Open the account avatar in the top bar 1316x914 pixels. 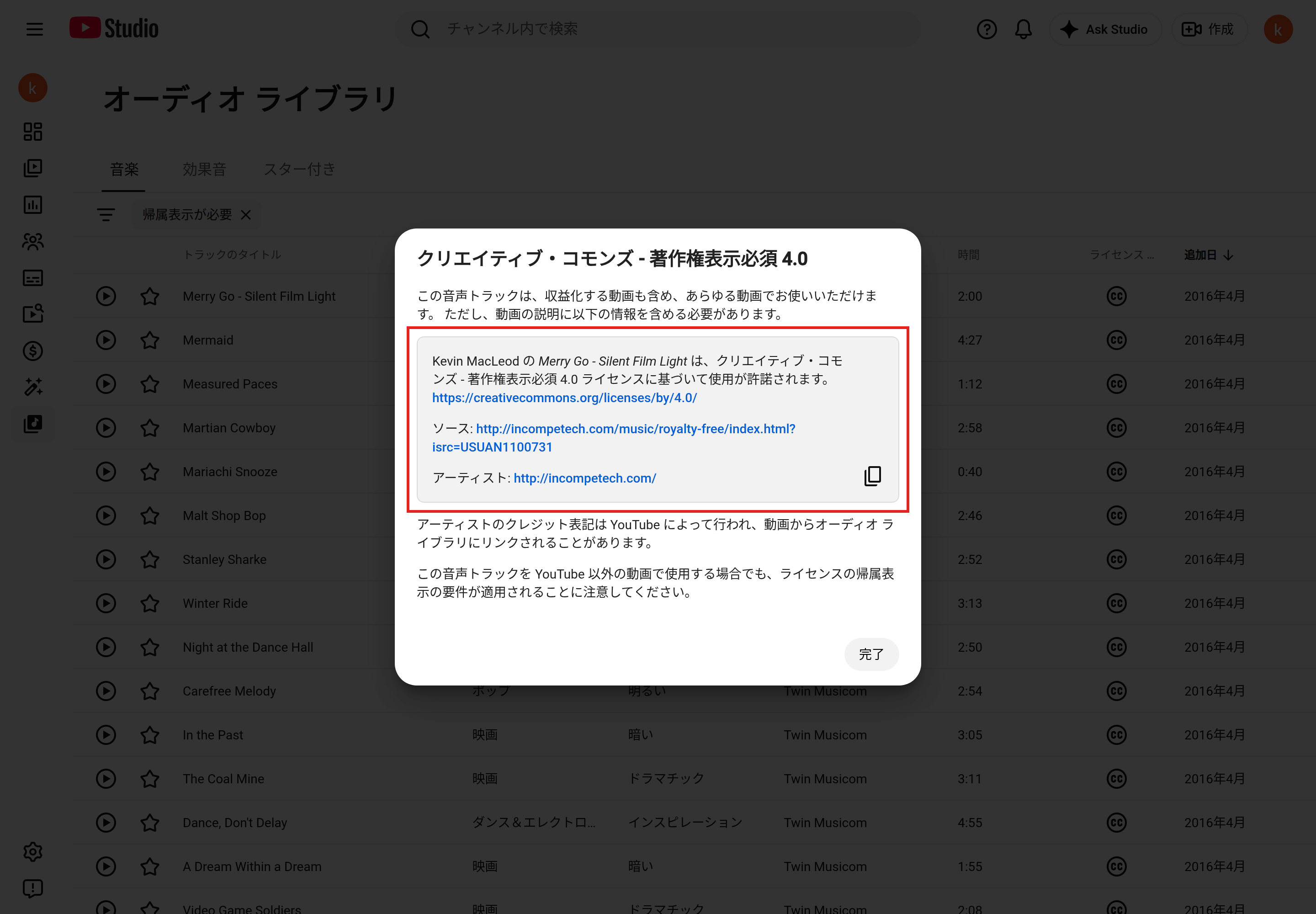tap(1278, 29)
